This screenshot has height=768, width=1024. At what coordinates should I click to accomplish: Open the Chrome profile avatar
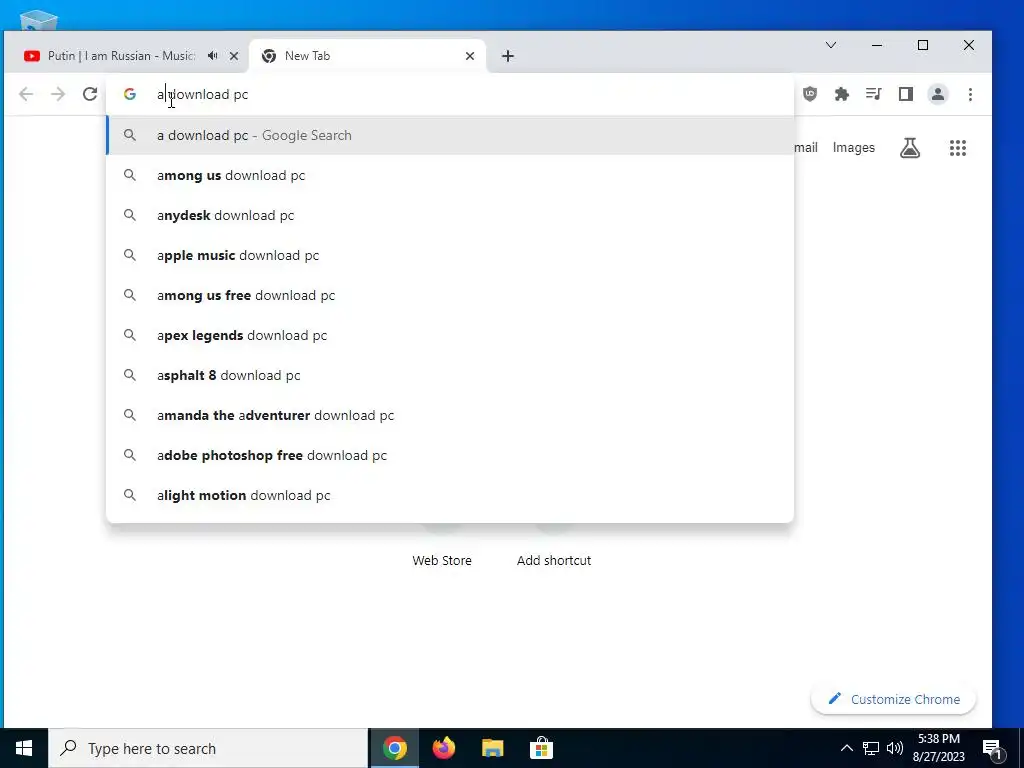[x=938, y=94]
